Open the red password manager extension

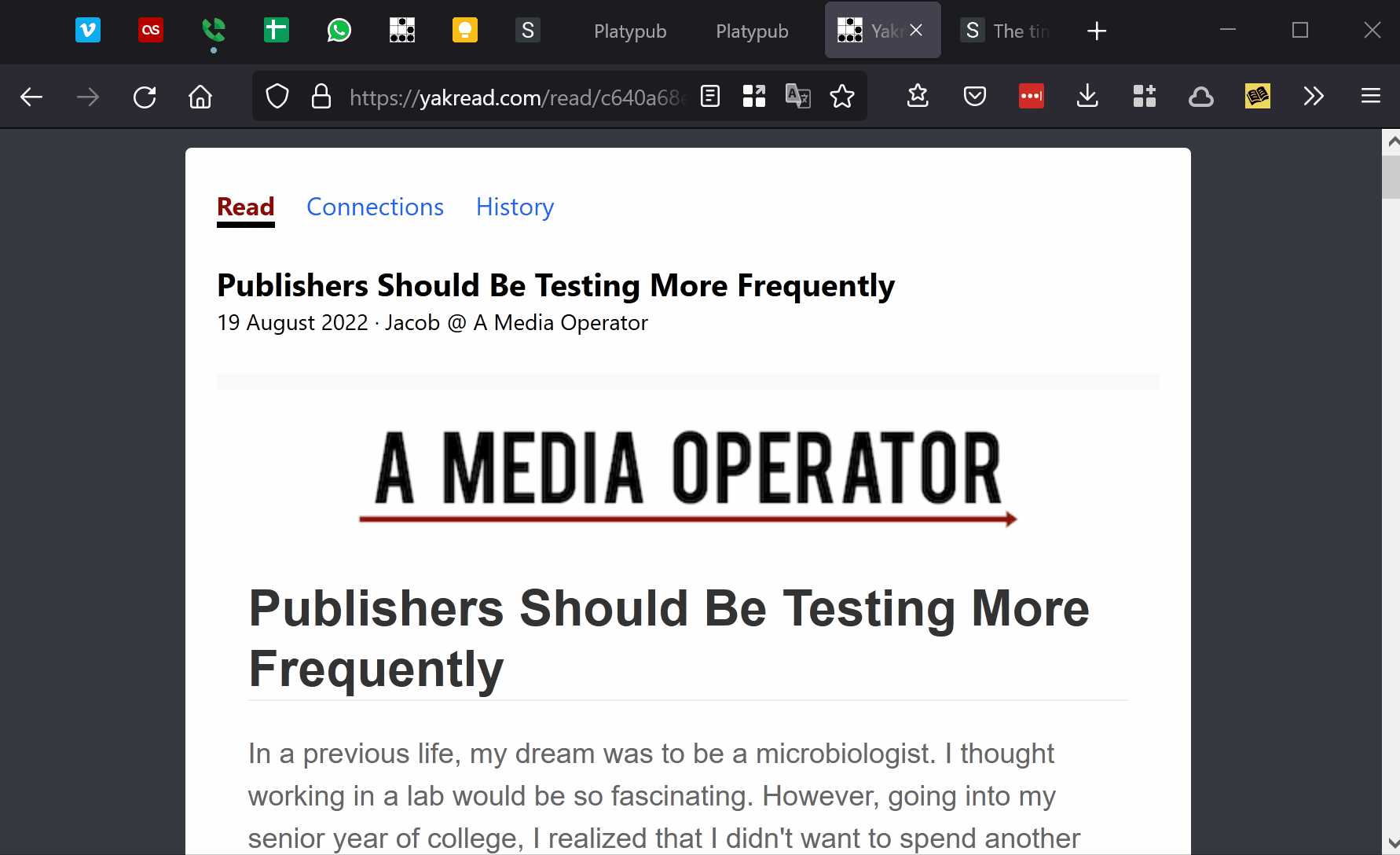1032,97
